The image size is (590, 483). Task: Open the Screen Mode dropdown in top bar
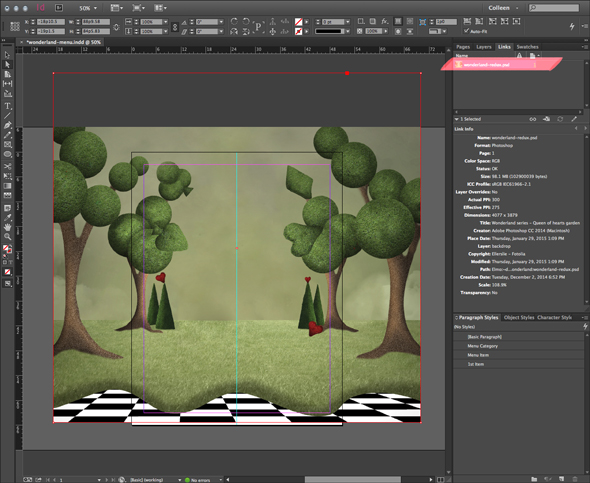click(138, 8)
